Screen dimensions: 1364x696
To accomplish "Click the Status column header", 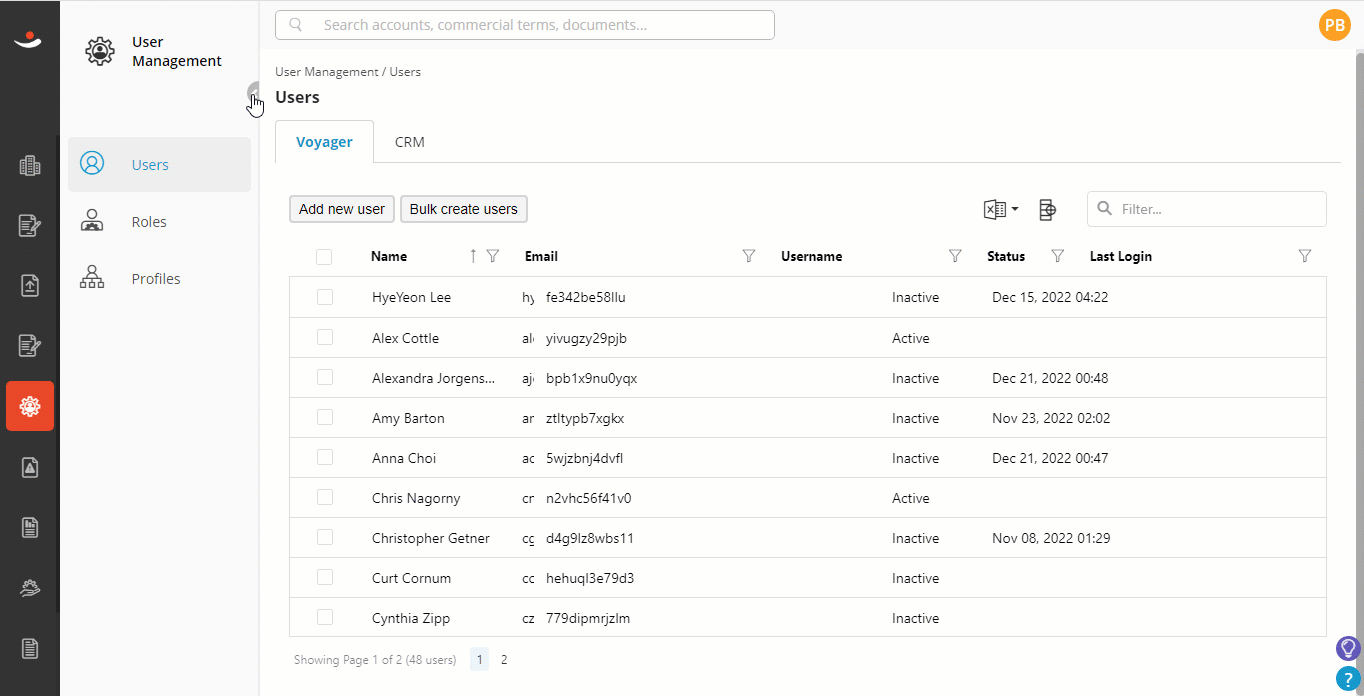I will point(1006,256).
